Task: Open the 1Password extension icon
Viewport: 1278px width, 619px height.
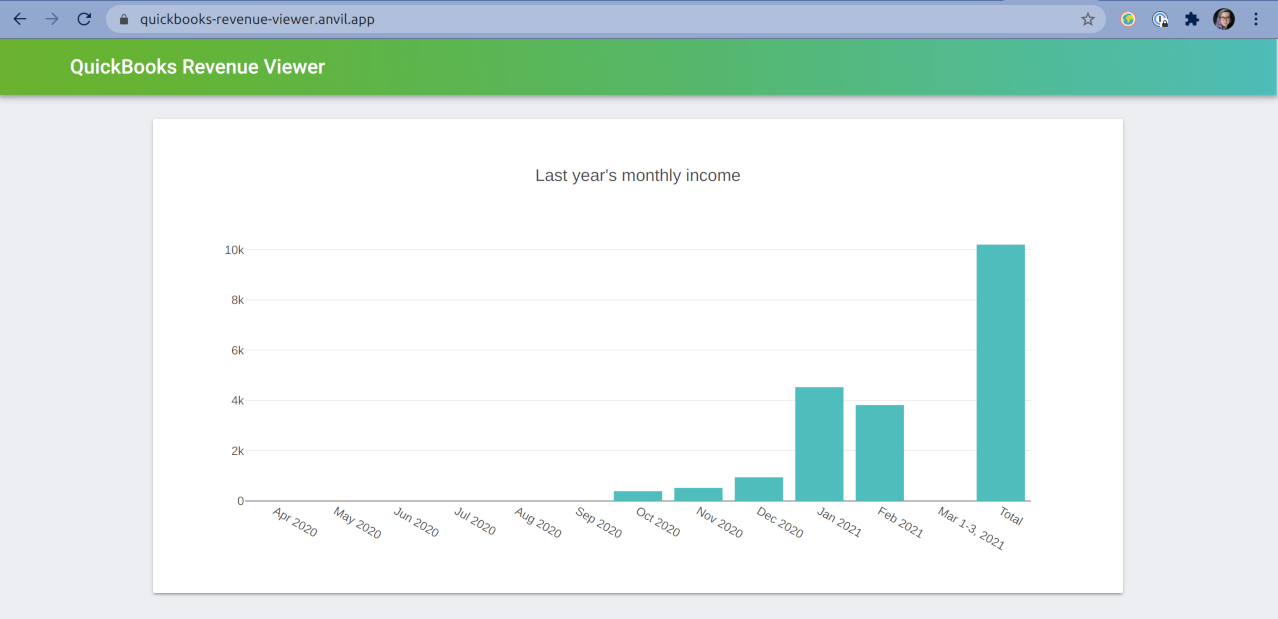Action: click(x=1160, y=17)
